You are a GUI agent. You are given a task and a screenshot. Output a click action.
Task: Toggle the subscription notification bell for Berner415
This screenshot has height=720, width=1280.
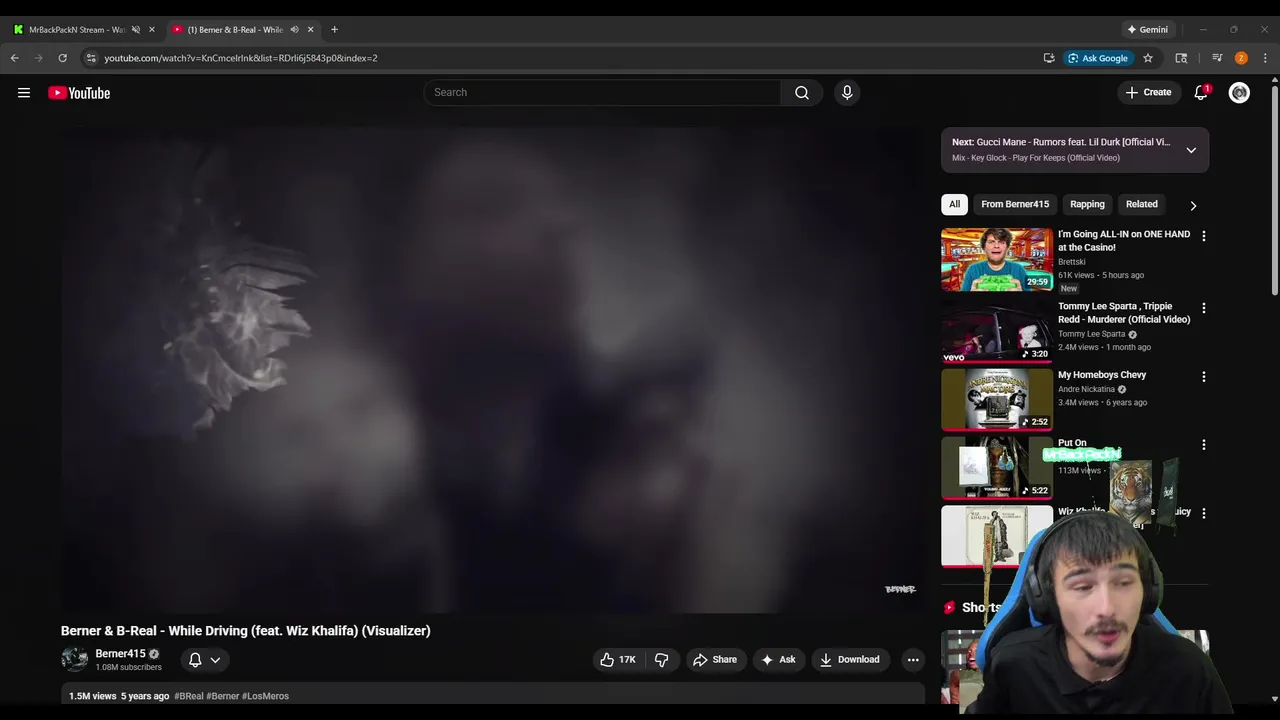pyautogui.click(x=195, y=660)
